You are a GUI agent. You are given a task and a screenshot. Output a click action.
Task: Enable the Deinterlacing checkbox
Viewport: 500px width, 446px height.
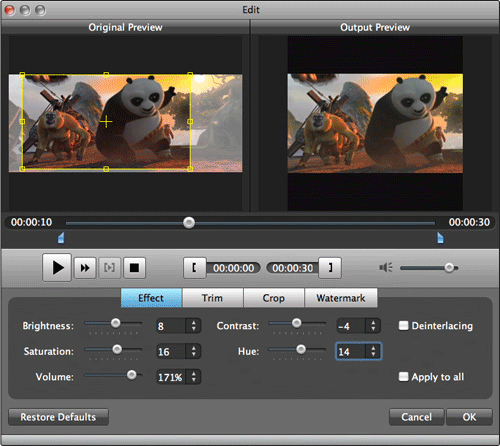[403, 325]
